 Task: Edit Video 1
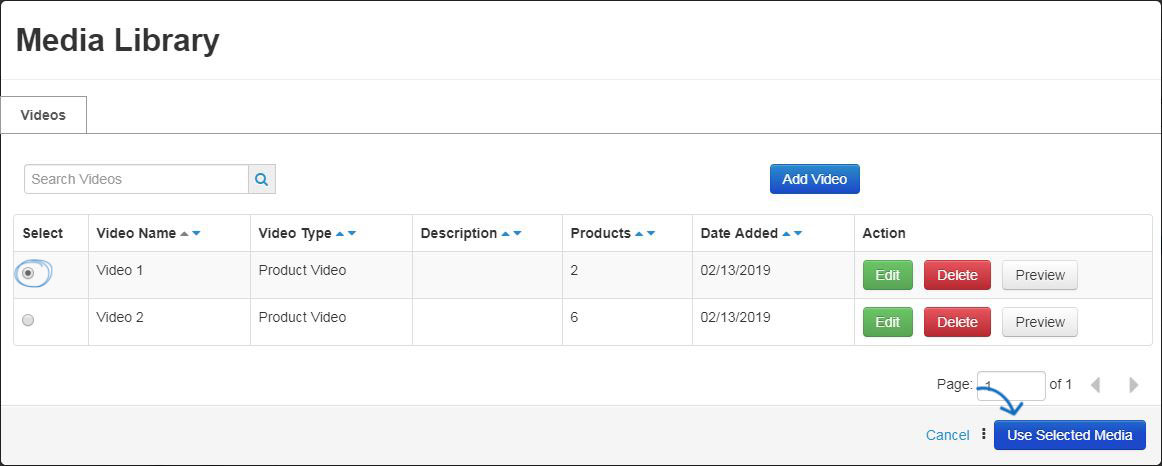point(887,275)
